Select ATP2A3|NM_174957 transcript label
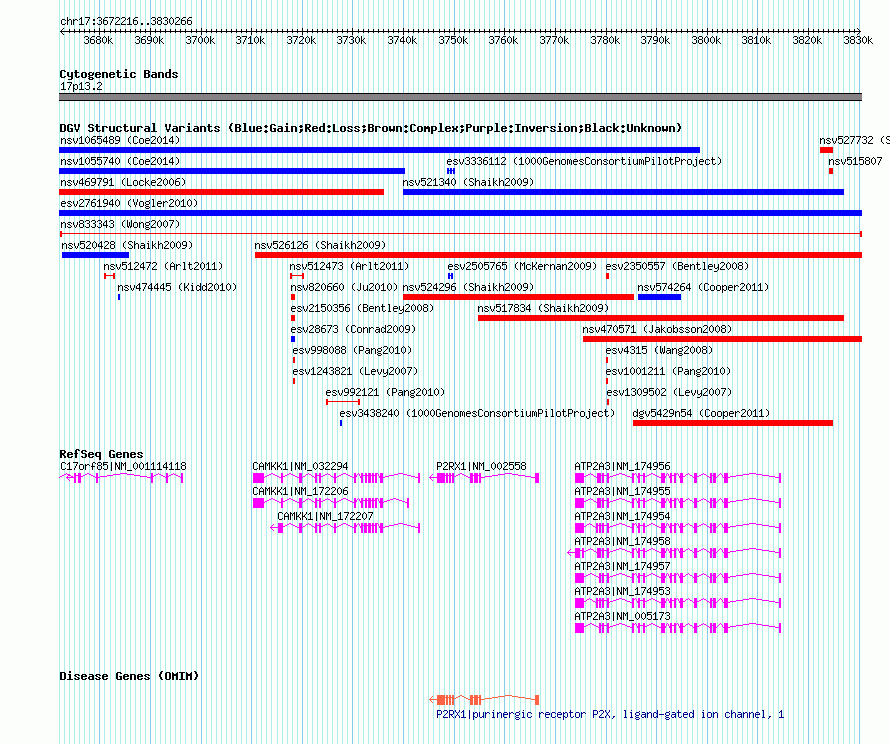This screenshot has height=744, width=890. 622,566
